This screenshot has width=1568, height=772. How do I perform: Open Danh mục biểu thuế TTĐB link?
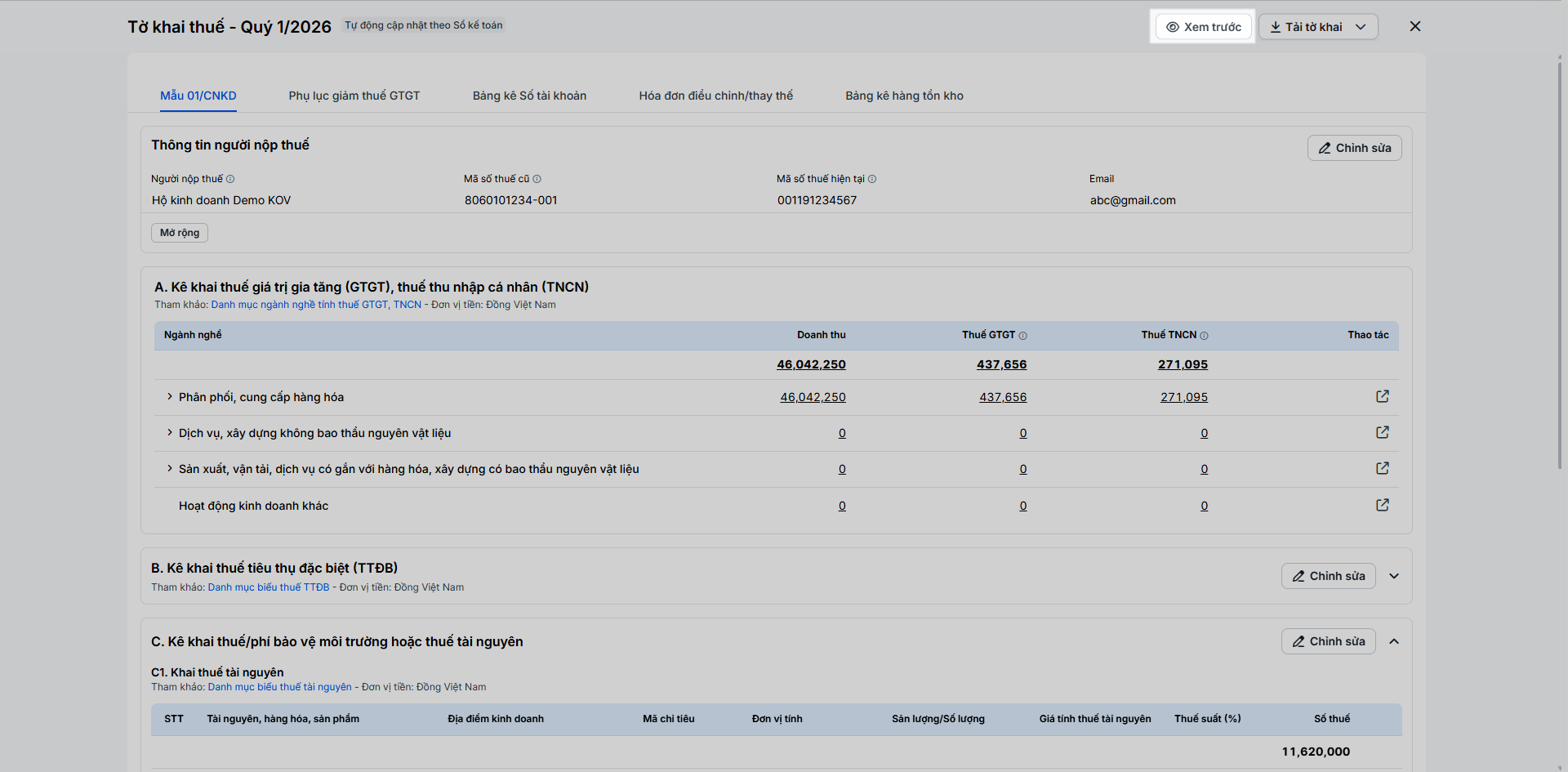(x=269, y=587)
